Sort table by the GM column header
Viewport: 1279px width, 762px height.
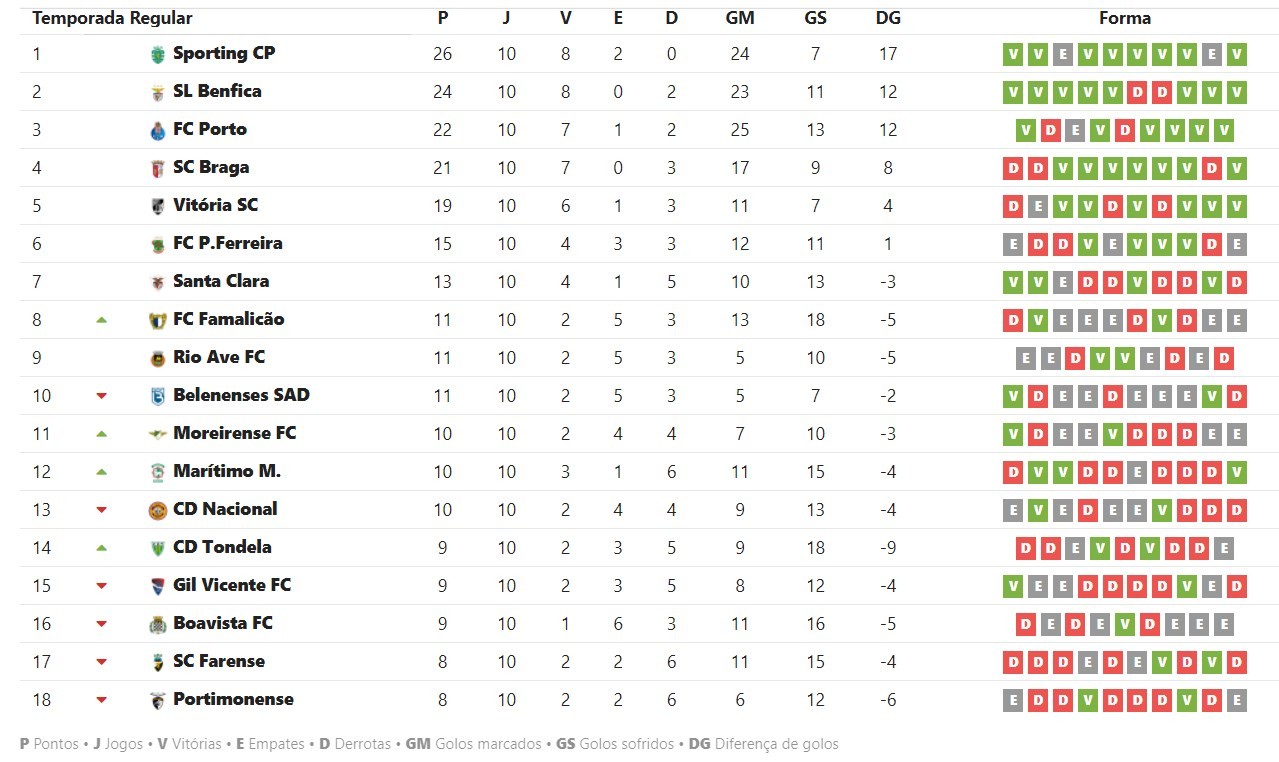[x=740, y=18]
